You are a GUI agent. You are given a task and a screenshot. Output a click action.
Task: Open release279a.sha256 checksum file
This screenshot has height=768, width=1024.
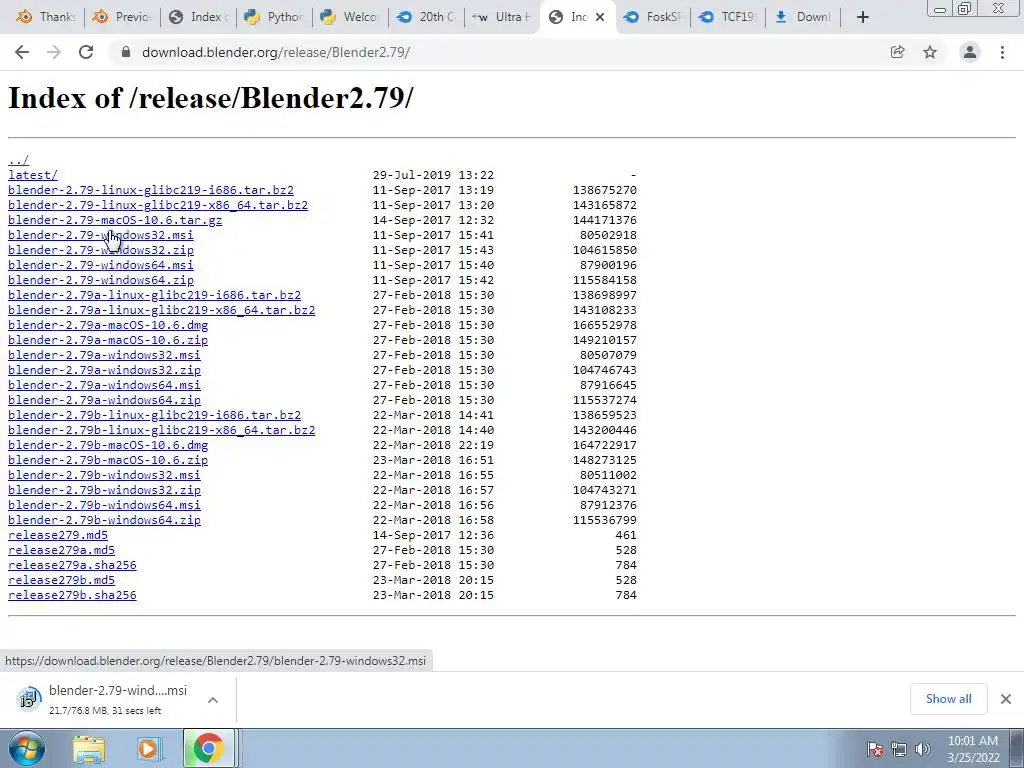click(x=72, y=566)
